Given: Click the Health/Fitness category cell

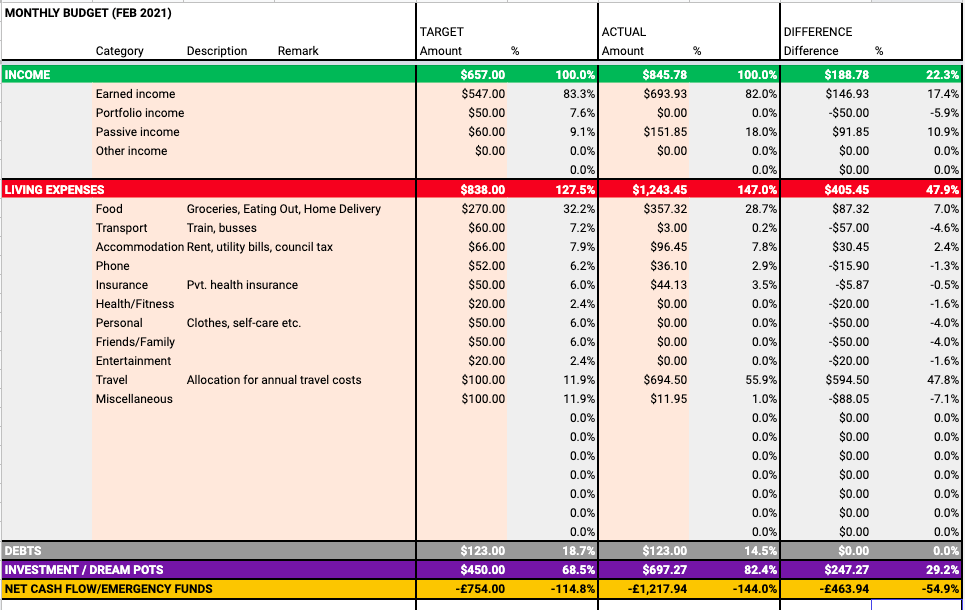Looking at the screenshot, I should (x=135, y=304).
